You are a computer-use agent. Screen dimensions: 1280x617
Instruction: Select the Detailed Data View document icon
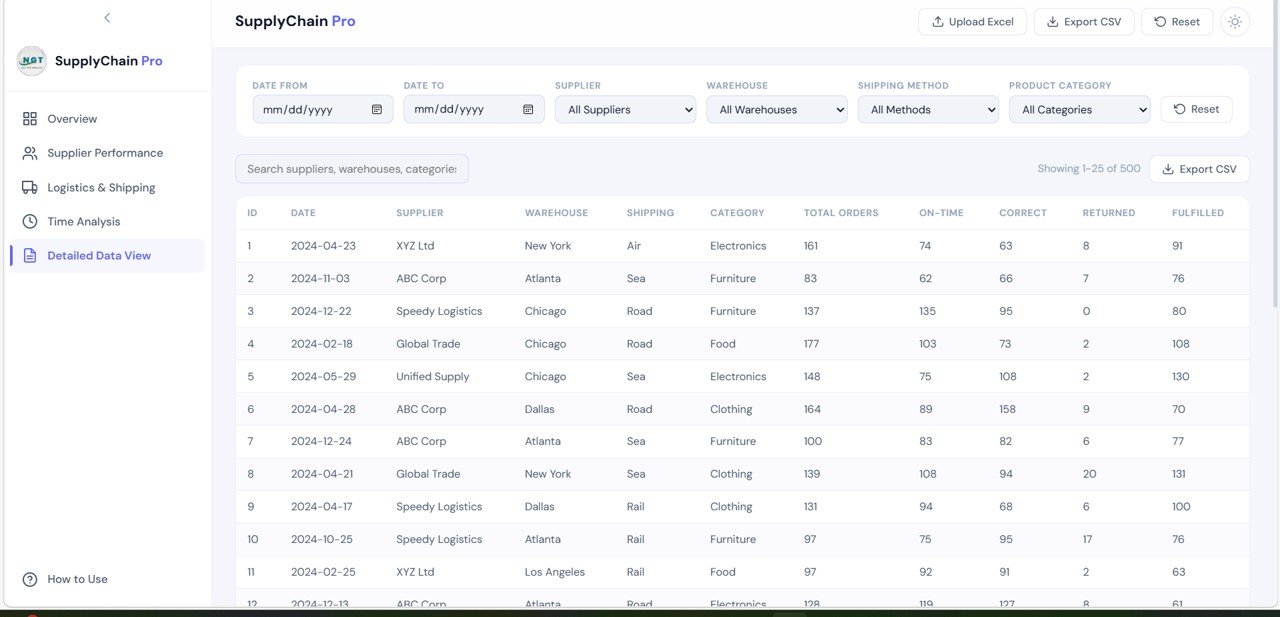pyautogui.click(x=31, y=255)
